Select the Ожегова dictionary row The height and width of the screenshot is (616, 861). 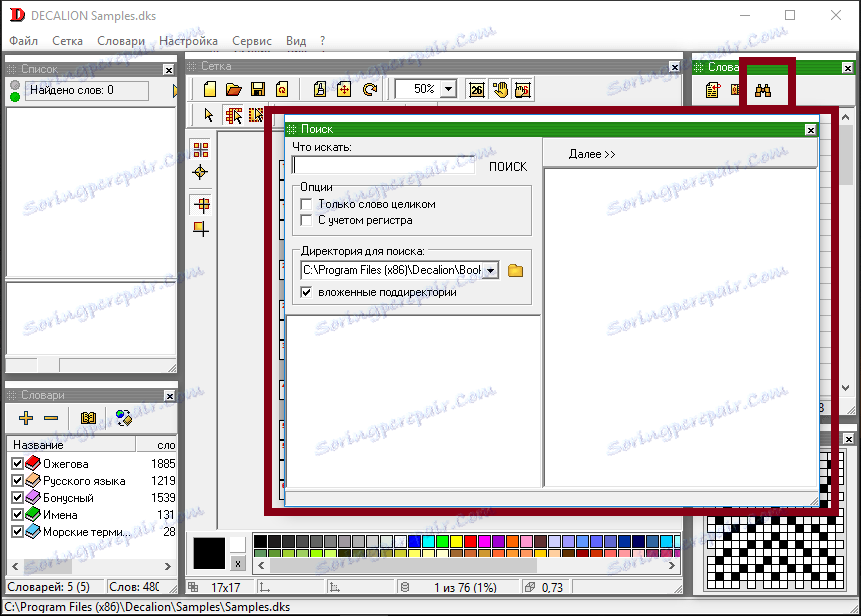coord(93,463)
